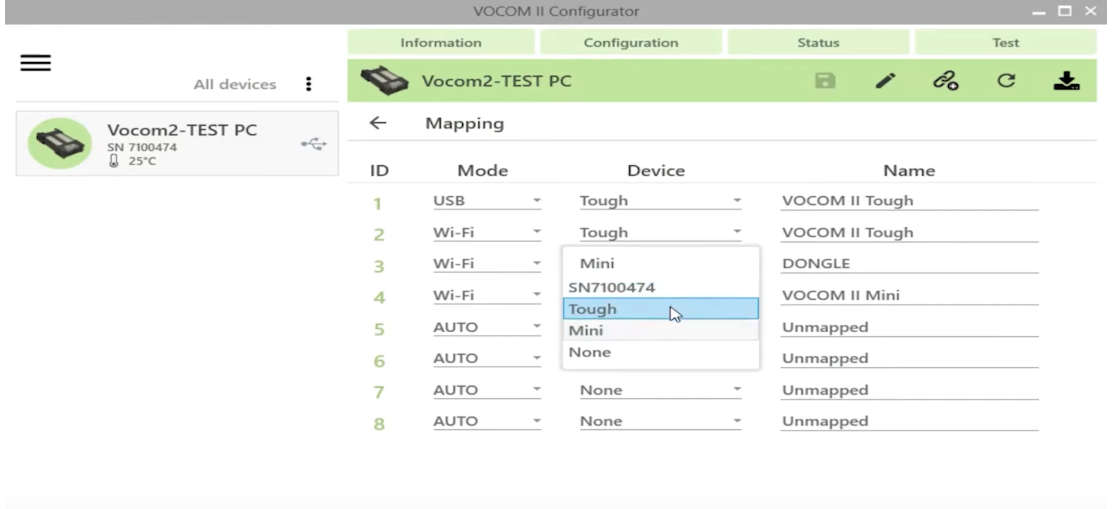
Task: Click the Device column header
Action: coord(656,171)
